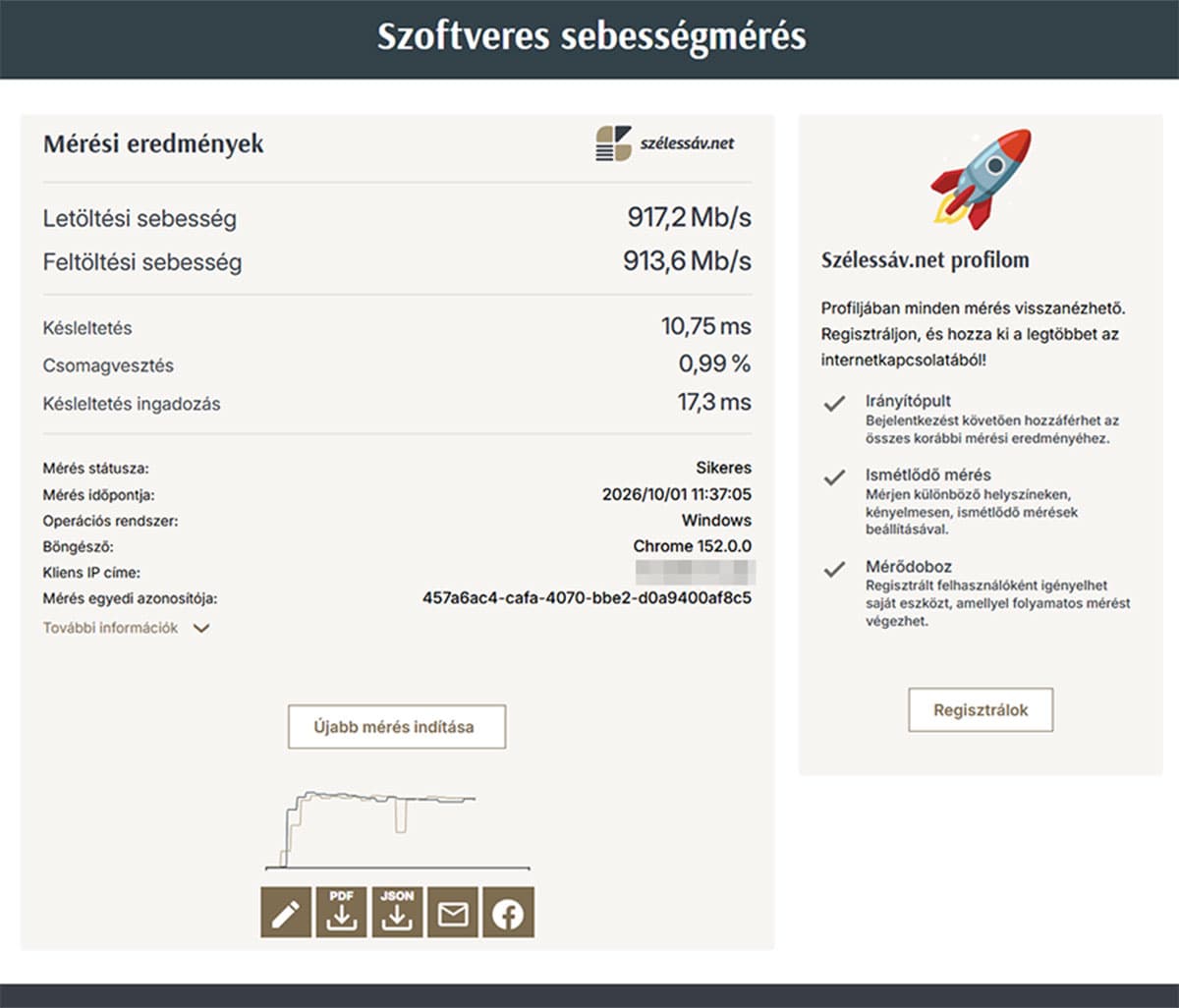Click the Feltöltési sebesség value 913,6 Mb/s
Screen dimensions: 1179x1008
pos(687,261)
